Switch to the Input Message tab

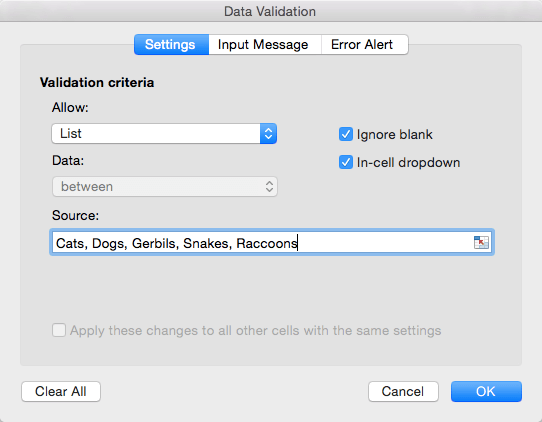point(265,44)
